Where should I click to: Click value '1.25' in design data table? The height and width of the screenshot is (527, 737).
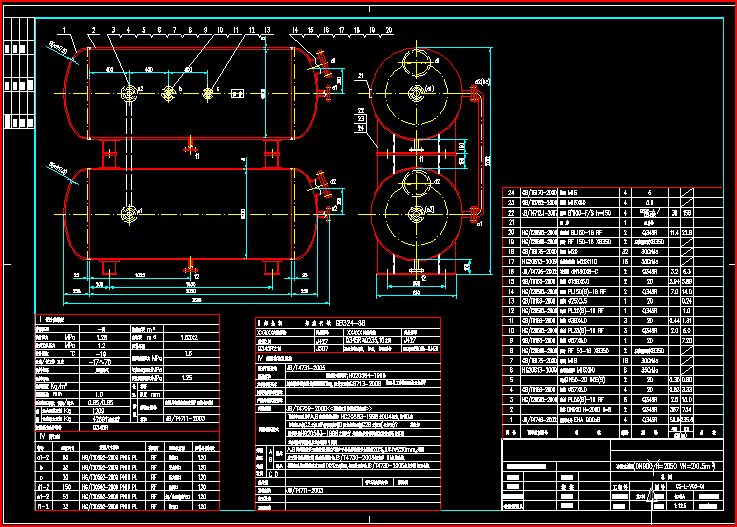click(187, 378)
